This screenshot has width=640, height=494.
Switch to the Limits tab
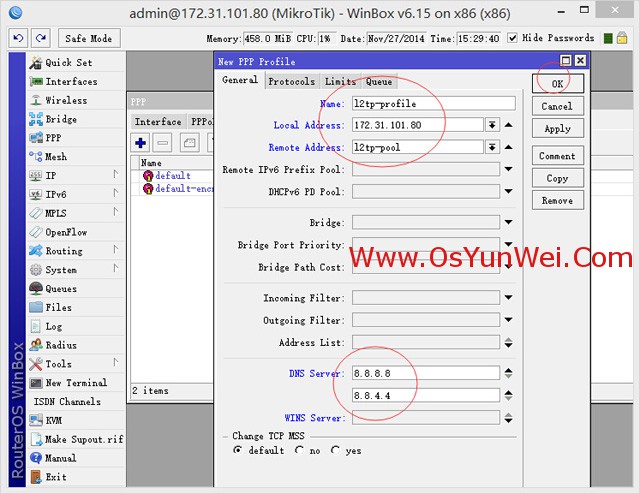(x=340, y=82)
